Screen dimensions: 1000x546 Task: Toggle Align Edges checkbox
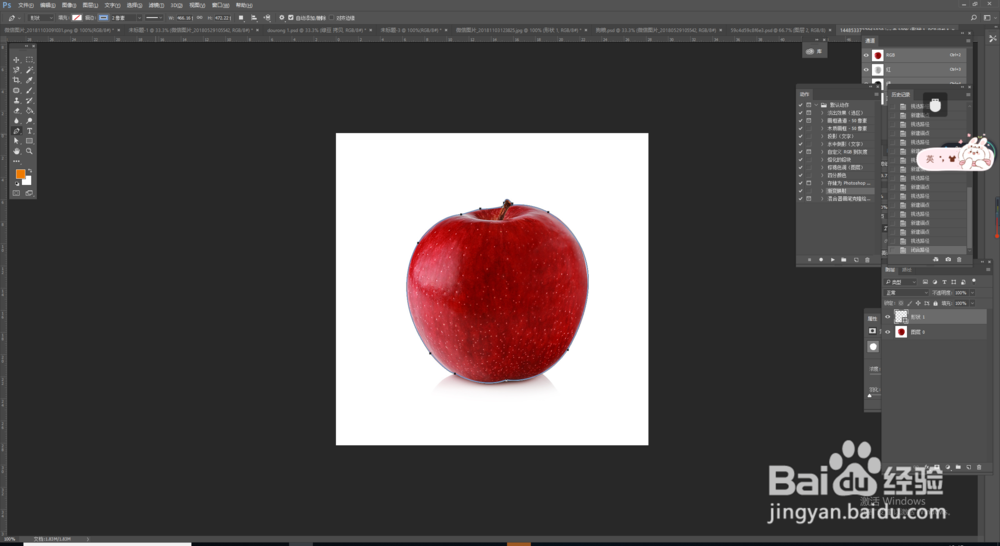click(x=332, y=17)
